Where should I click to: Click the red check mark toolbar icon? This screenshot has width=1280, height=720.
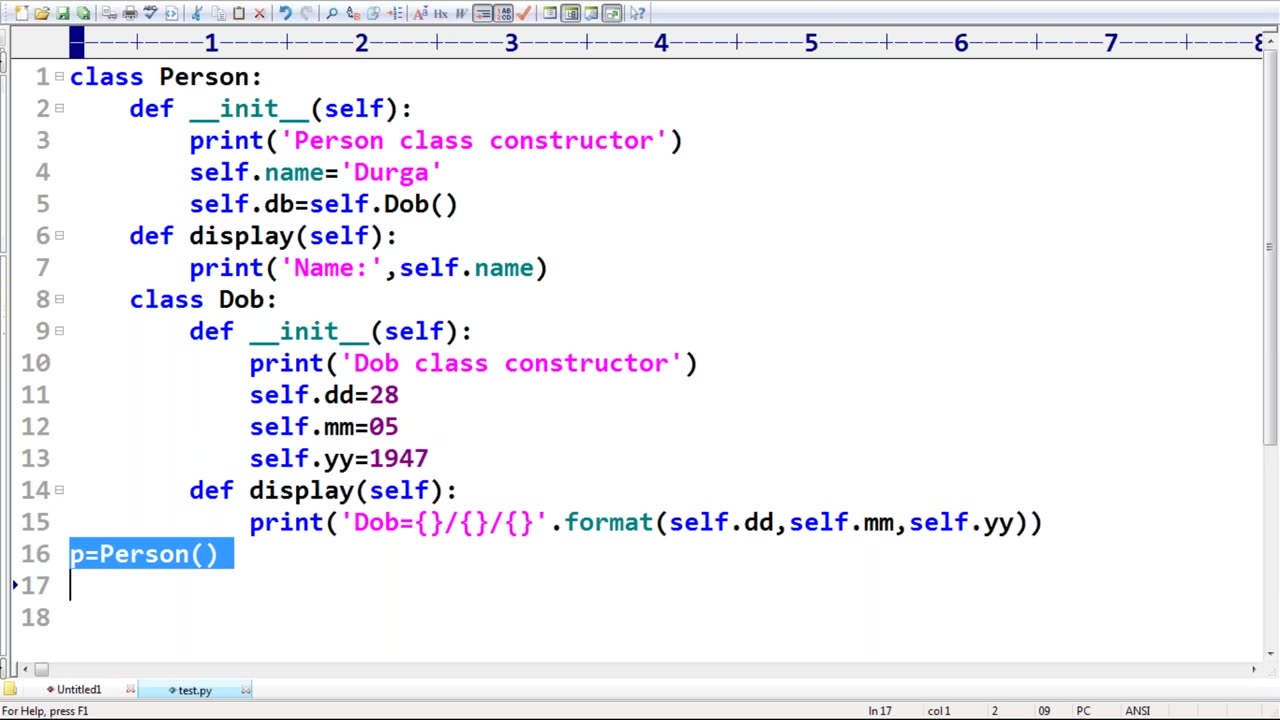click(x=523, y=13)
